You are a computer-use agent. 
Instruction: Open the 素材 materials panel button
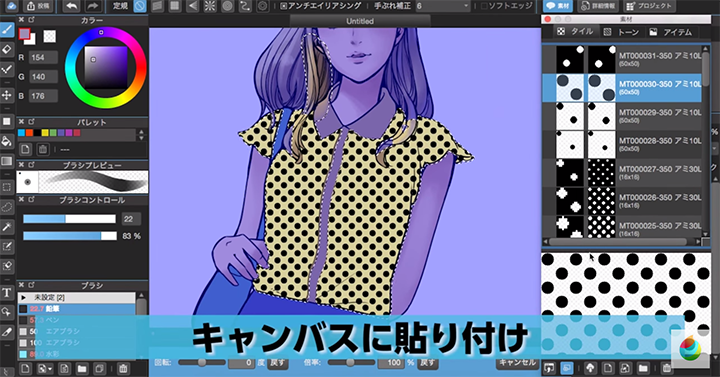pyautogui.click(x=557, y=6)
